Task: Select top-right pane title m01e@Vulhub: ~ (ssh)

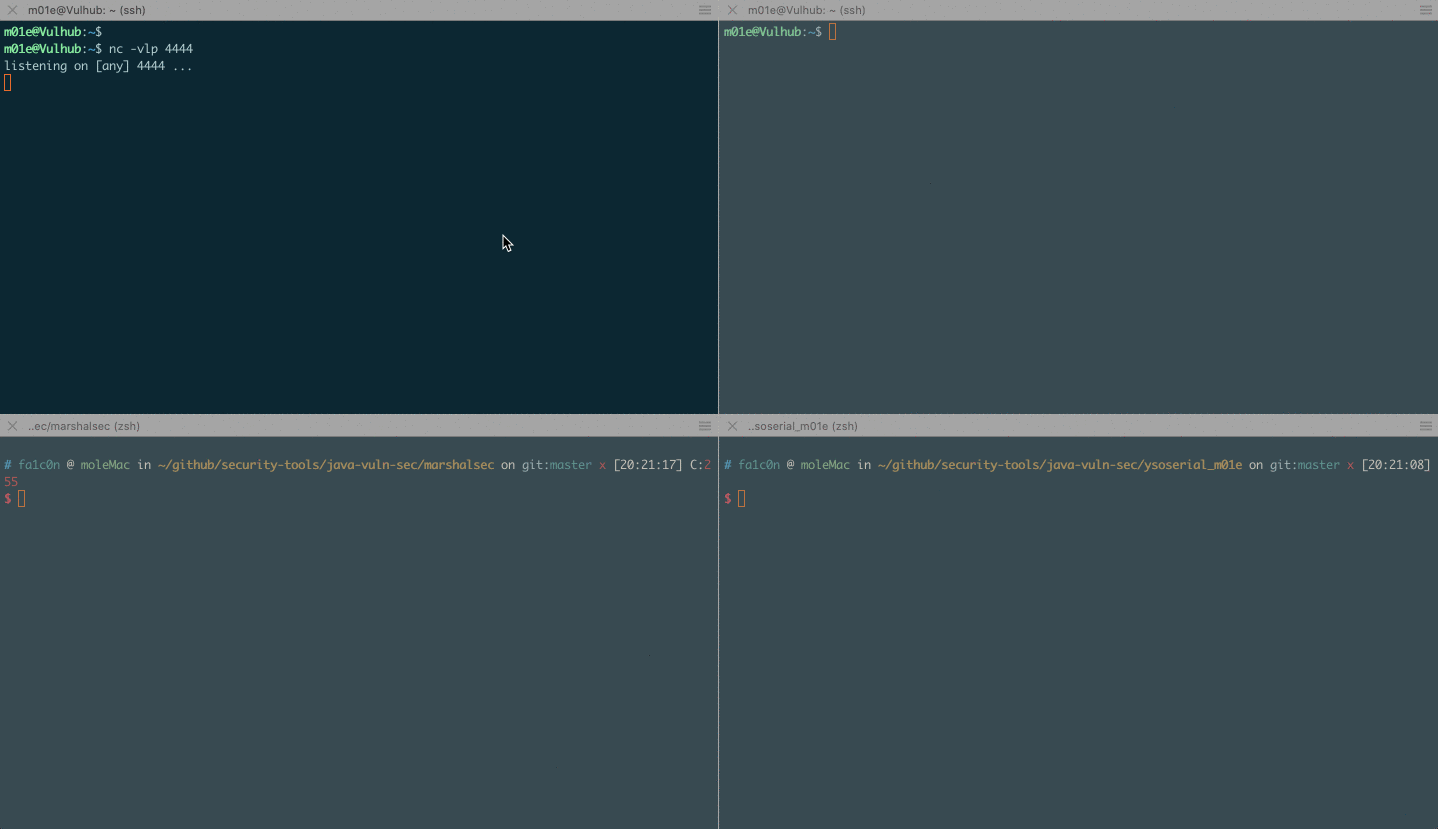Action: (807, 10)
